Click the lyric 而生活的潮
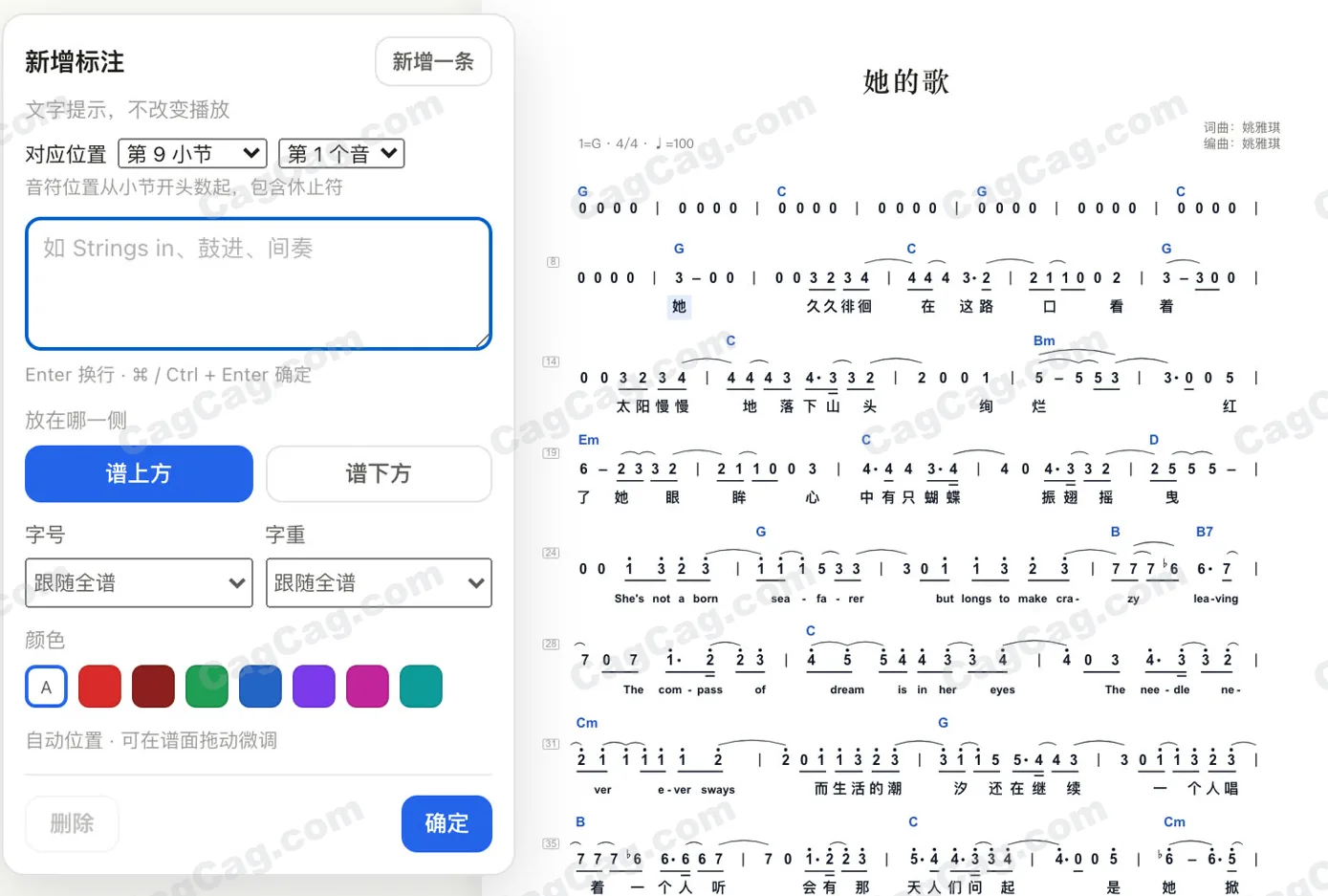1328x896 pixels. [x=858, y=789]
